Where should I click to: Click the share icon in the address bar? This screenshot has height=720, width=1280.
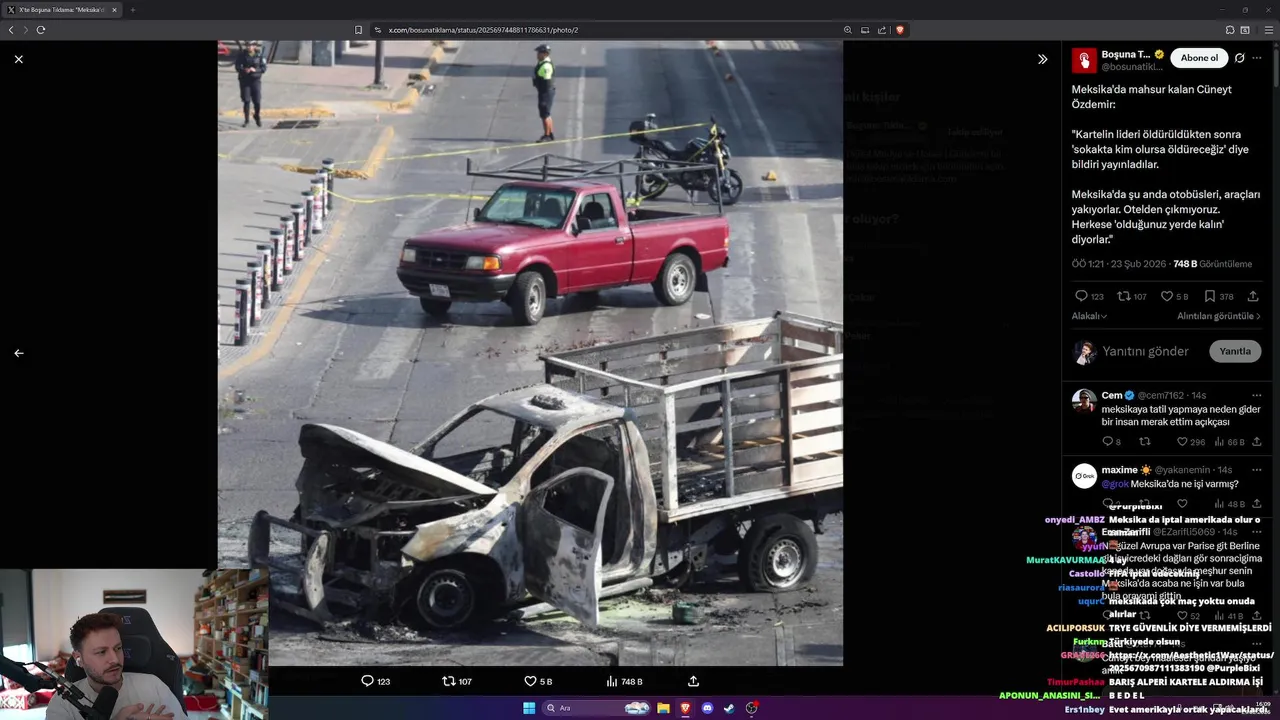882,30
